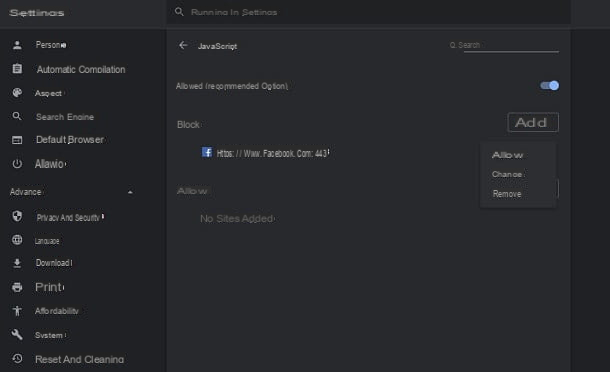Open the Allavio settings section
The image size is (610, 372).
(50, 164)
